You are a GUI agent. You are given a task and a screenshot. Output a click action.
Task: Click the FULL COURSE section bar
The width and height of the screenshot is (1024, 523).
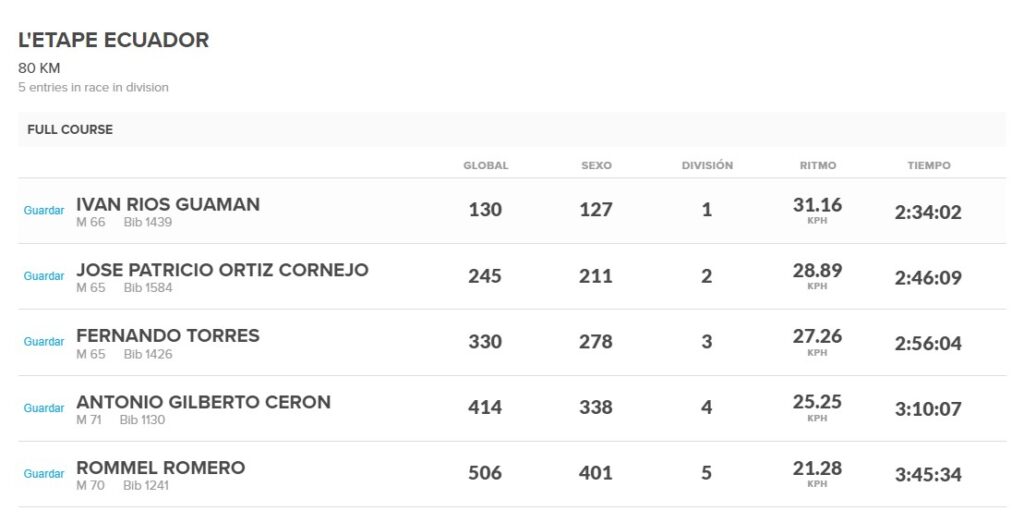(x=512, y=129)
